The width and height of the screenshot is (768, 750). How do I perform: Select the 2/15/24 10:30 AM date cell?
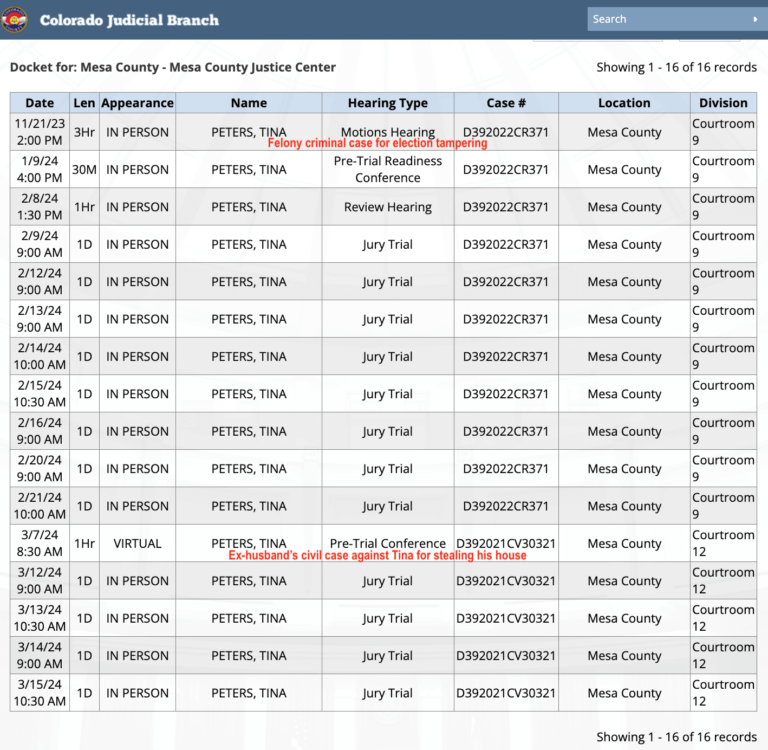click(x=40, y=394)
